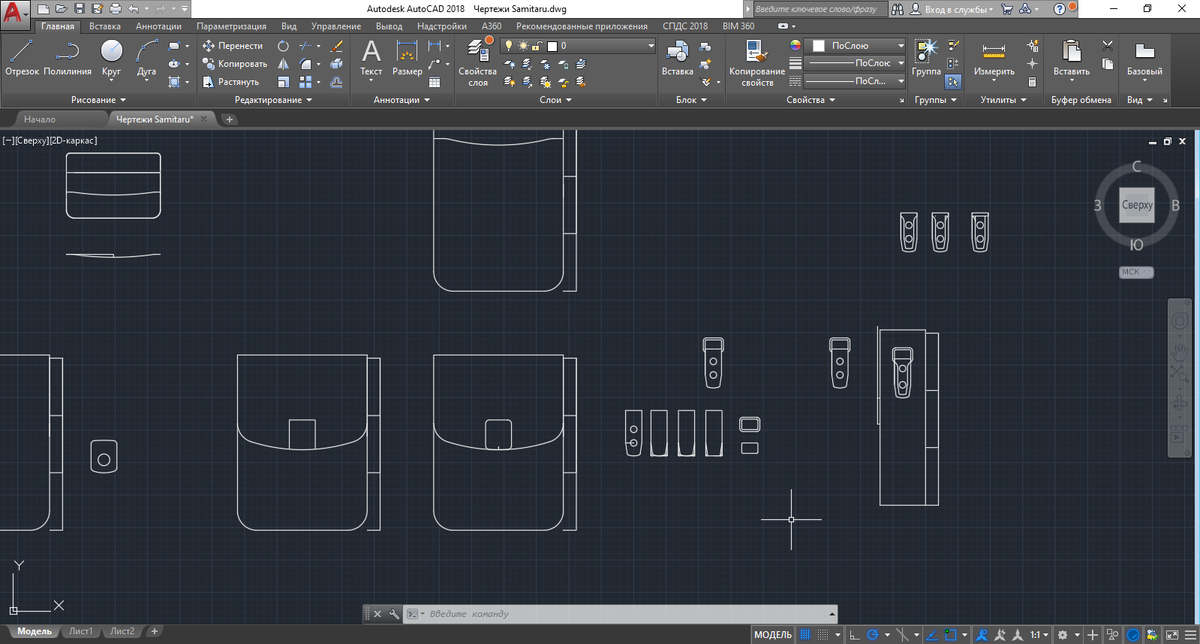Click the Save icon in quick access toolbar

(x=79, y=8)
